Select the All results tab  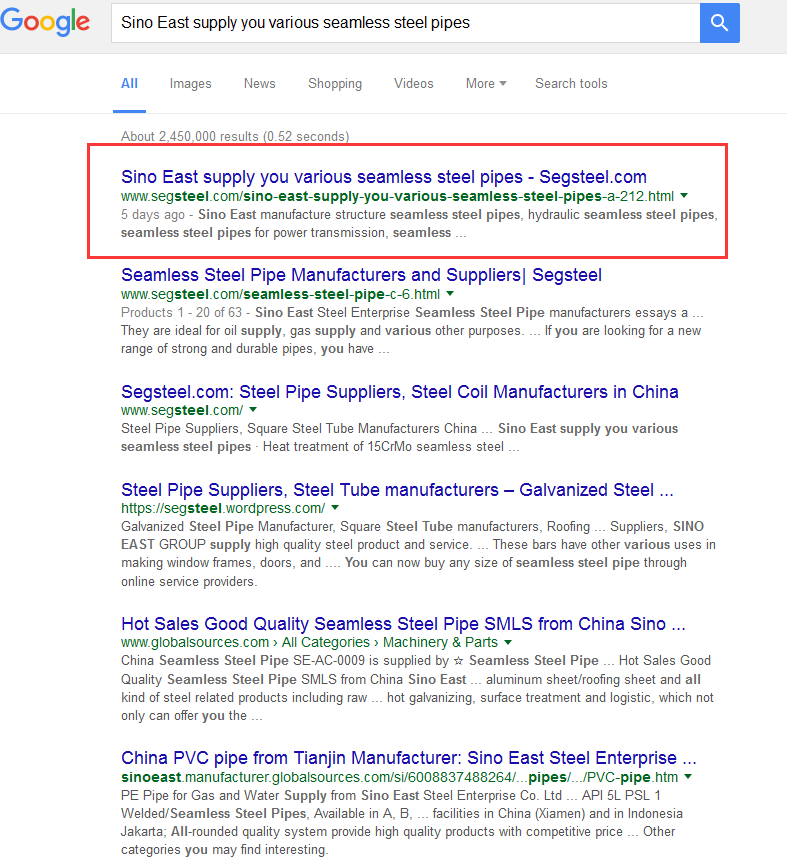(x=129, y=84)
